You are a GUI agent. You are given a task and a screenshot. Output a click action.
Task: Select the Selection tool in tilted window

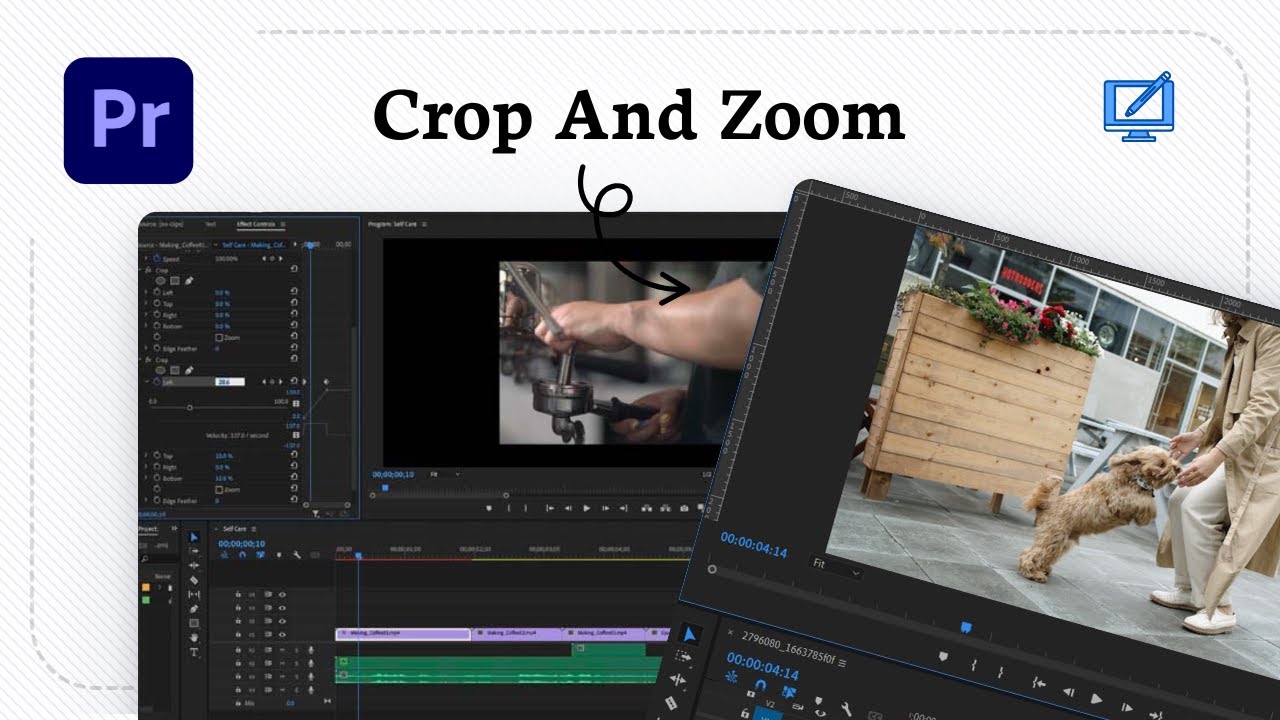(x=690, y=634)
